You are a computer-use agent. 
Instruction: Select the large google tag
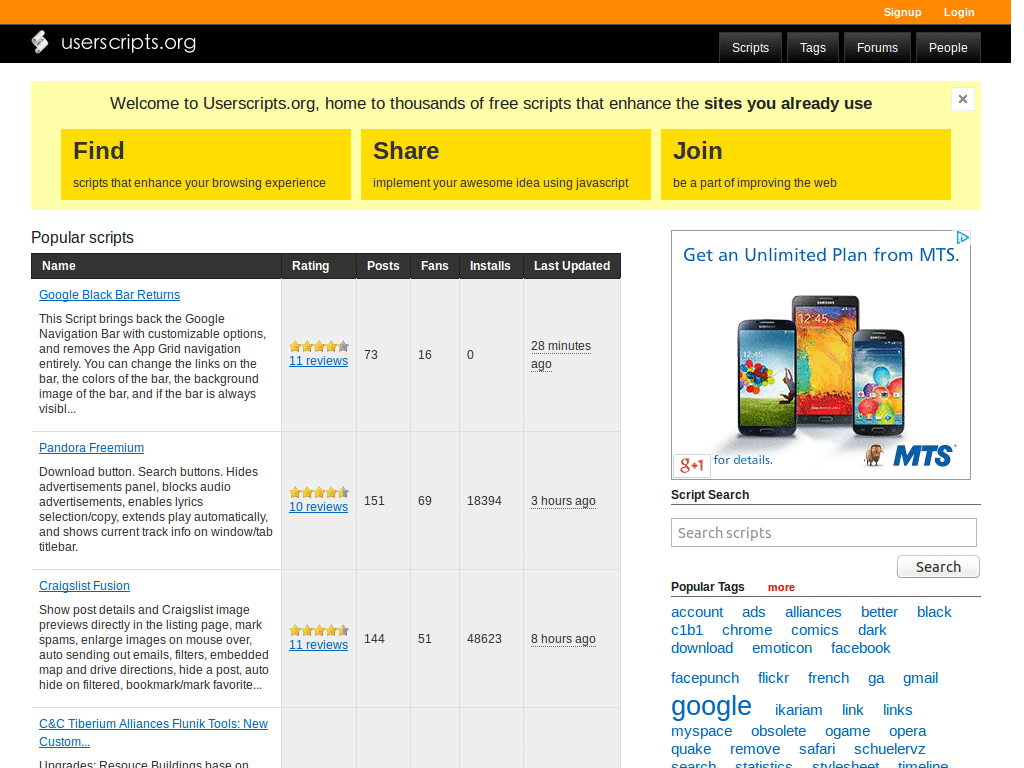pyautogui.click(x=711, y=706)
